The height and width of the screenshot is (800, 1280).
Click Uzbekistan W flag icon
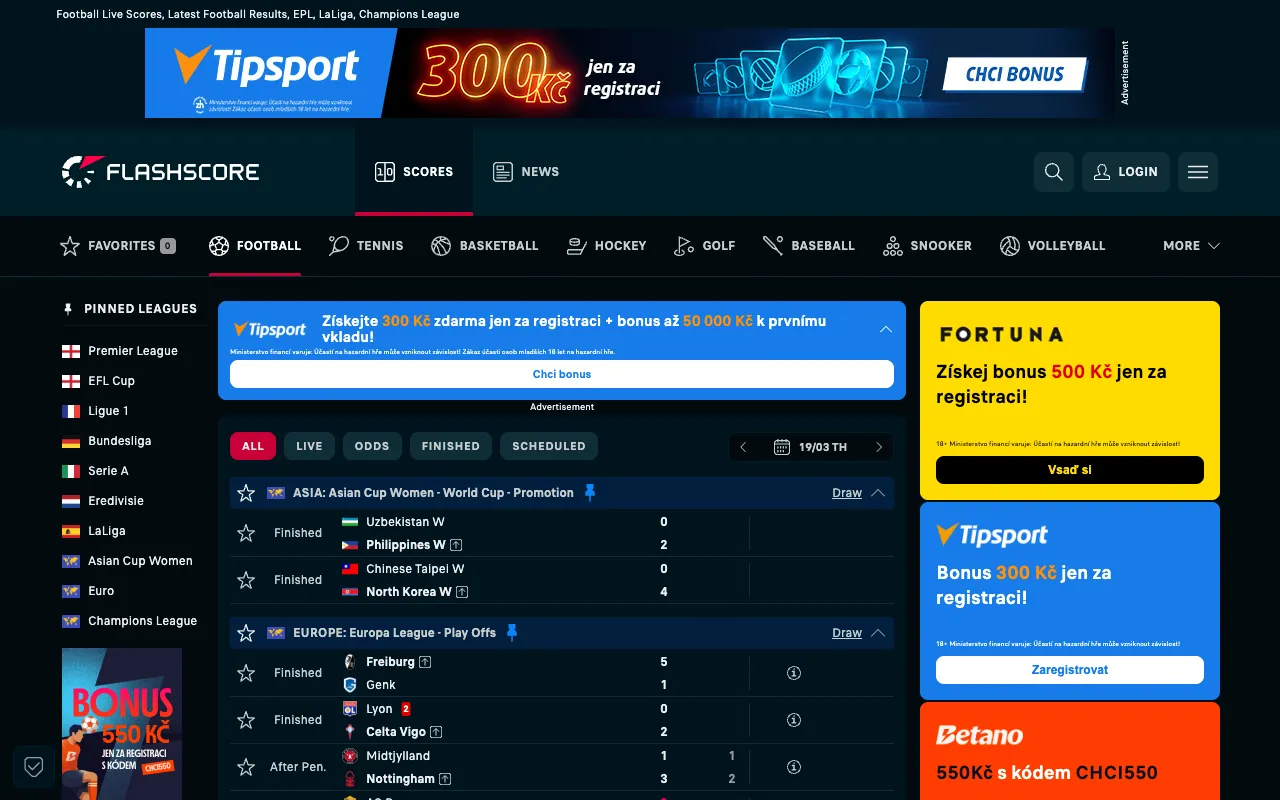click(x=350, y=522)
